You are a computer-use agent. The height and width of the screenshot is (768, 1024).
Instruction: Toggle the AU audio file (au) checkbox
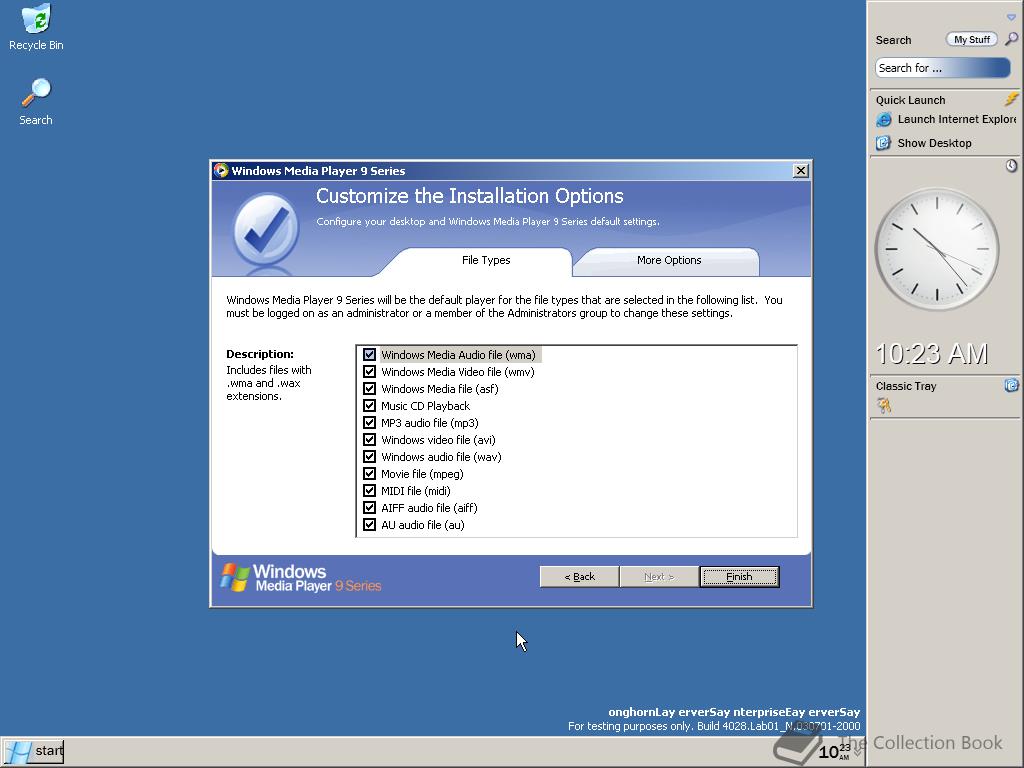(370, 524)
